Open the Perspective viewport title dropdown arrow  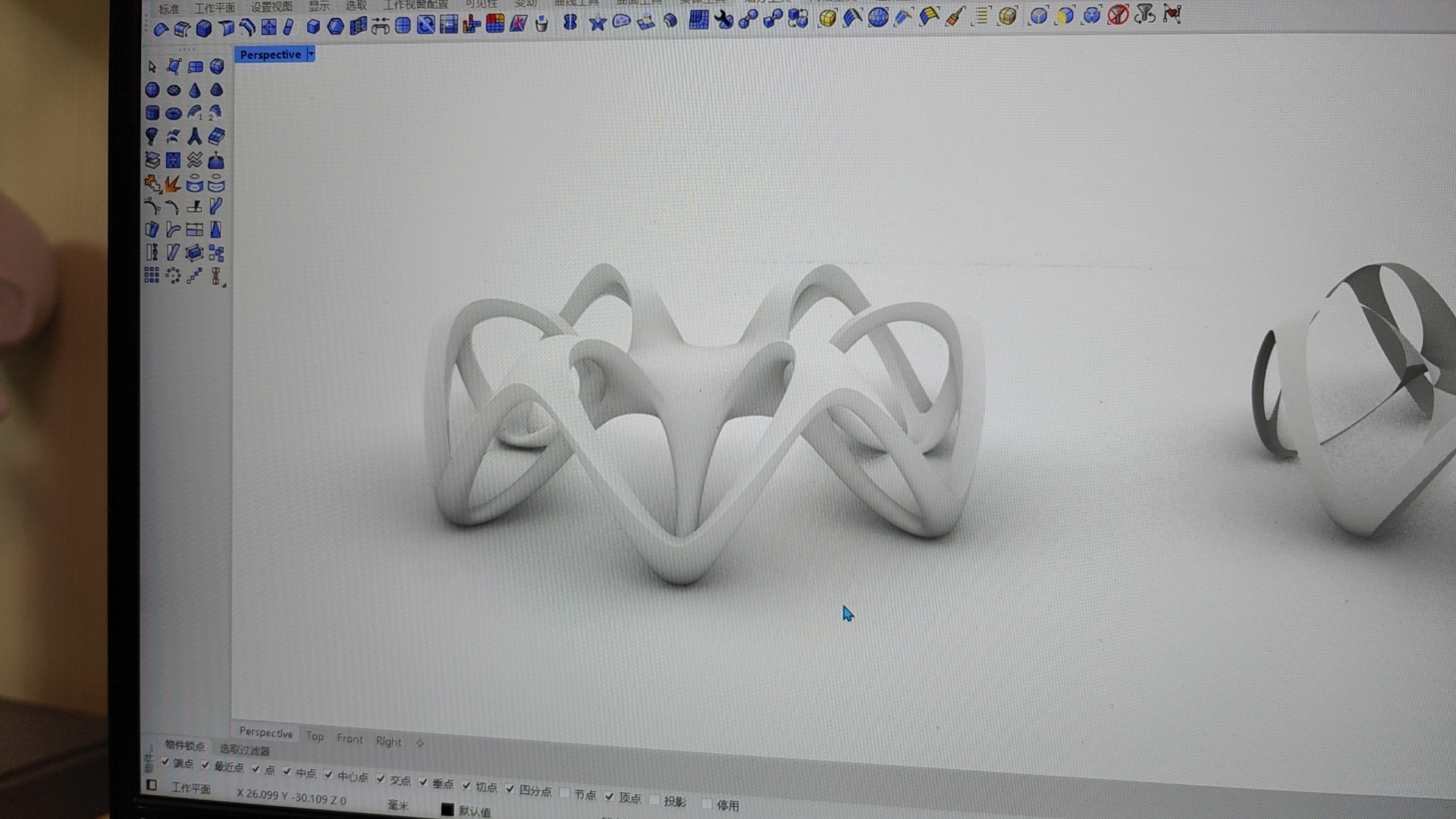tap(310, 55)
